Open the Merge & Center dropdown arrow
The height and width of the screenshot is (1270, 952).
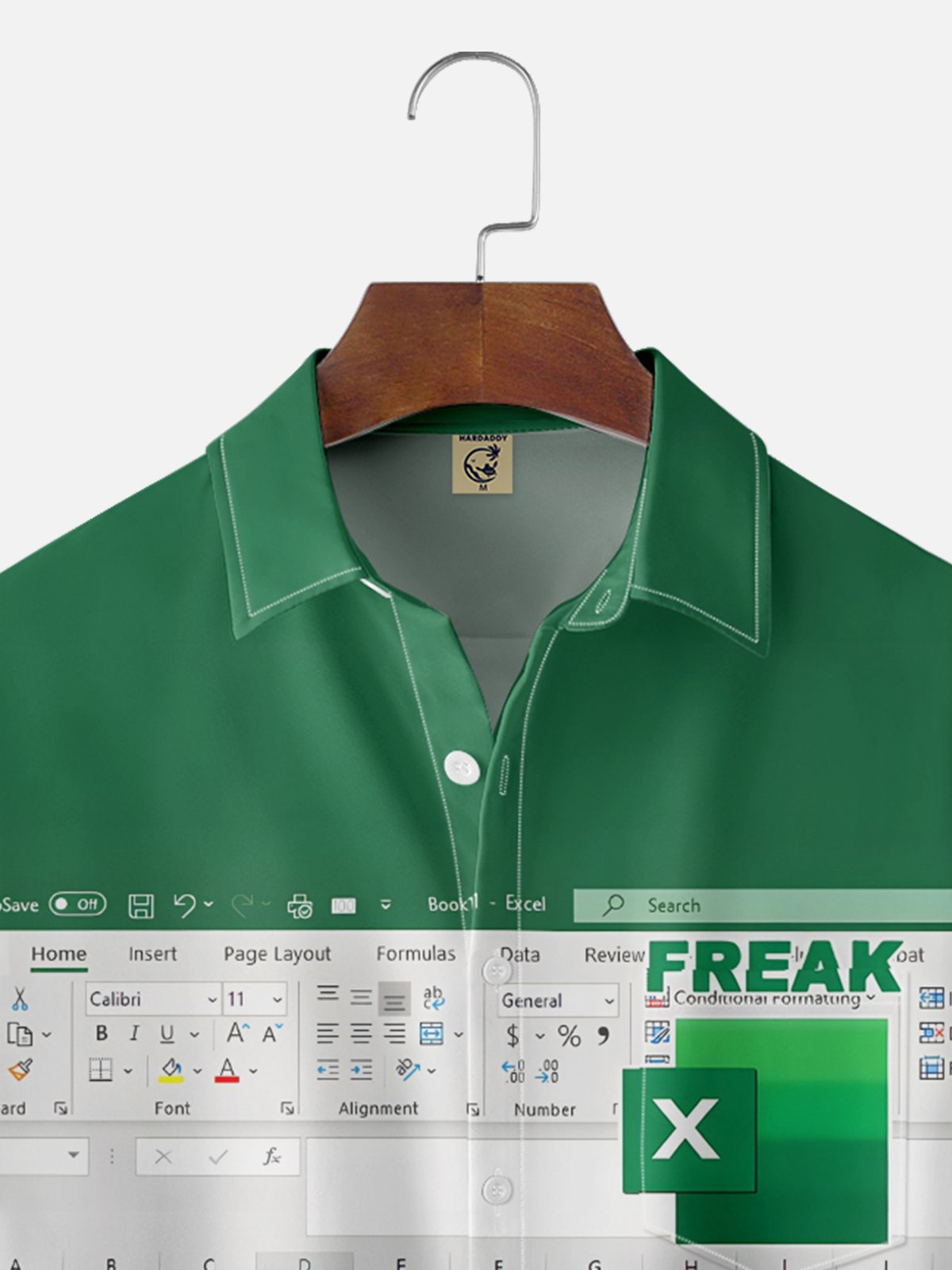459,1034
